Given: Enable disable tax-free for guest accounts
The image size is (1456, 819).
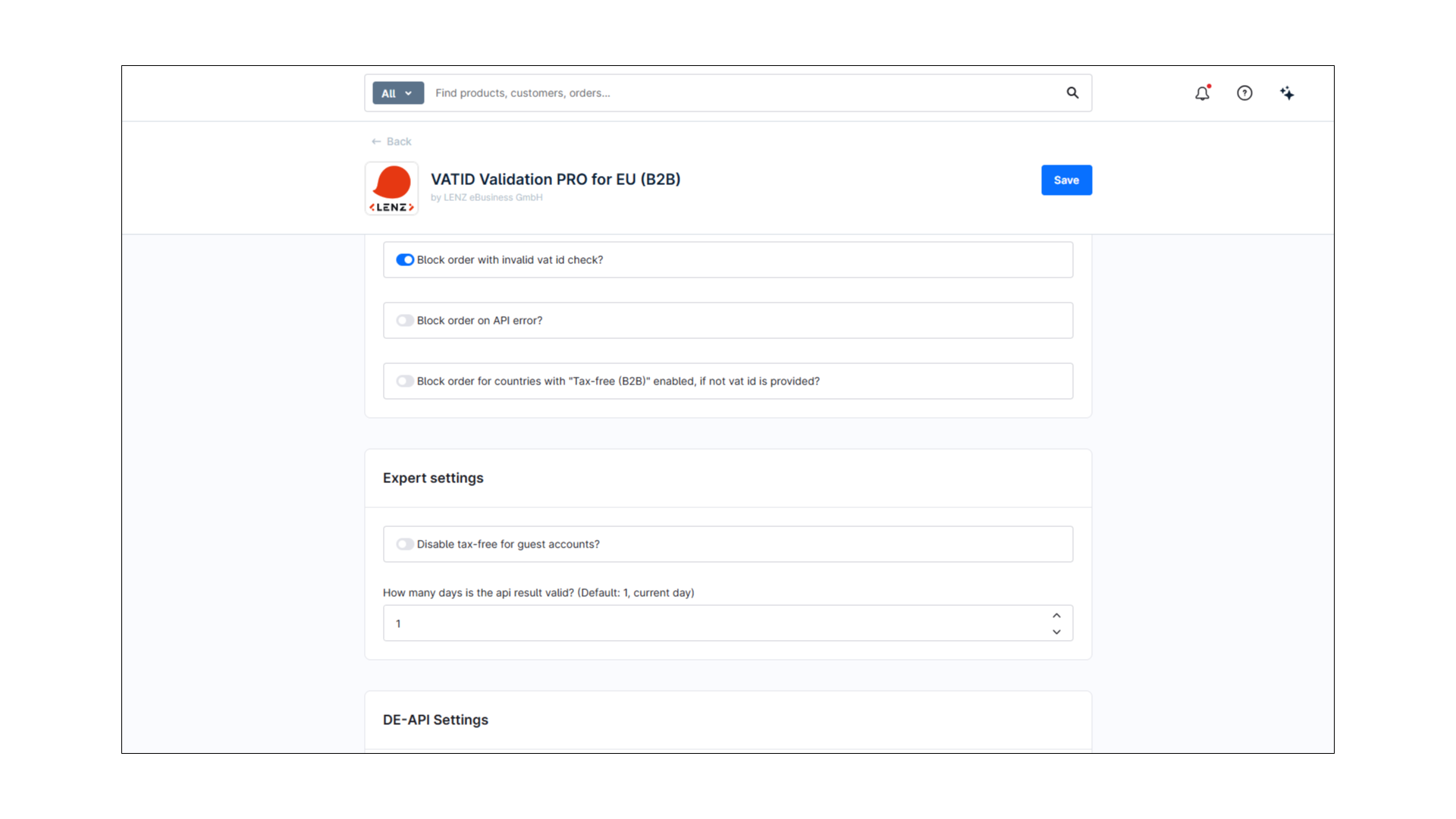Looking at the screenshot, I should (x=405, y=544).
